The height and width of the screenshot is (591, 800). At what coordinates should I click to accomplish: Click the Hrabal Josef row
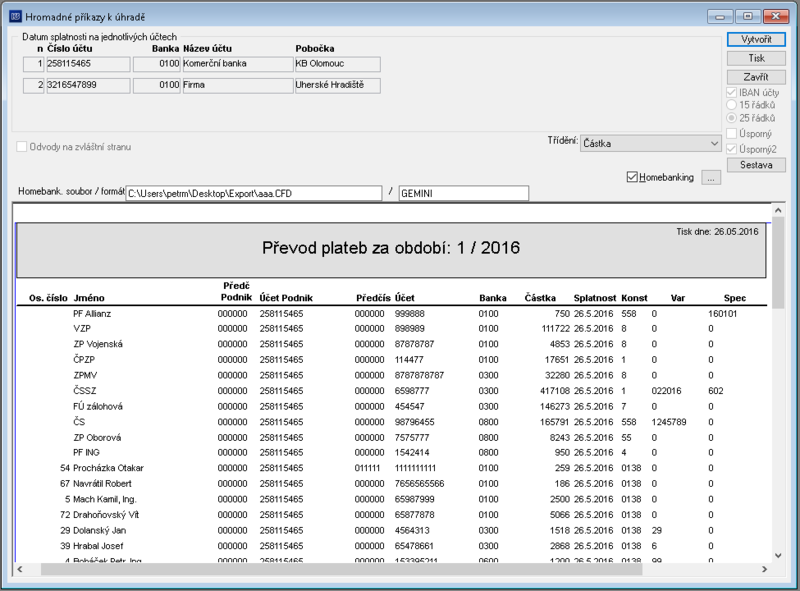pyautogui.click(x=392, y=546)
